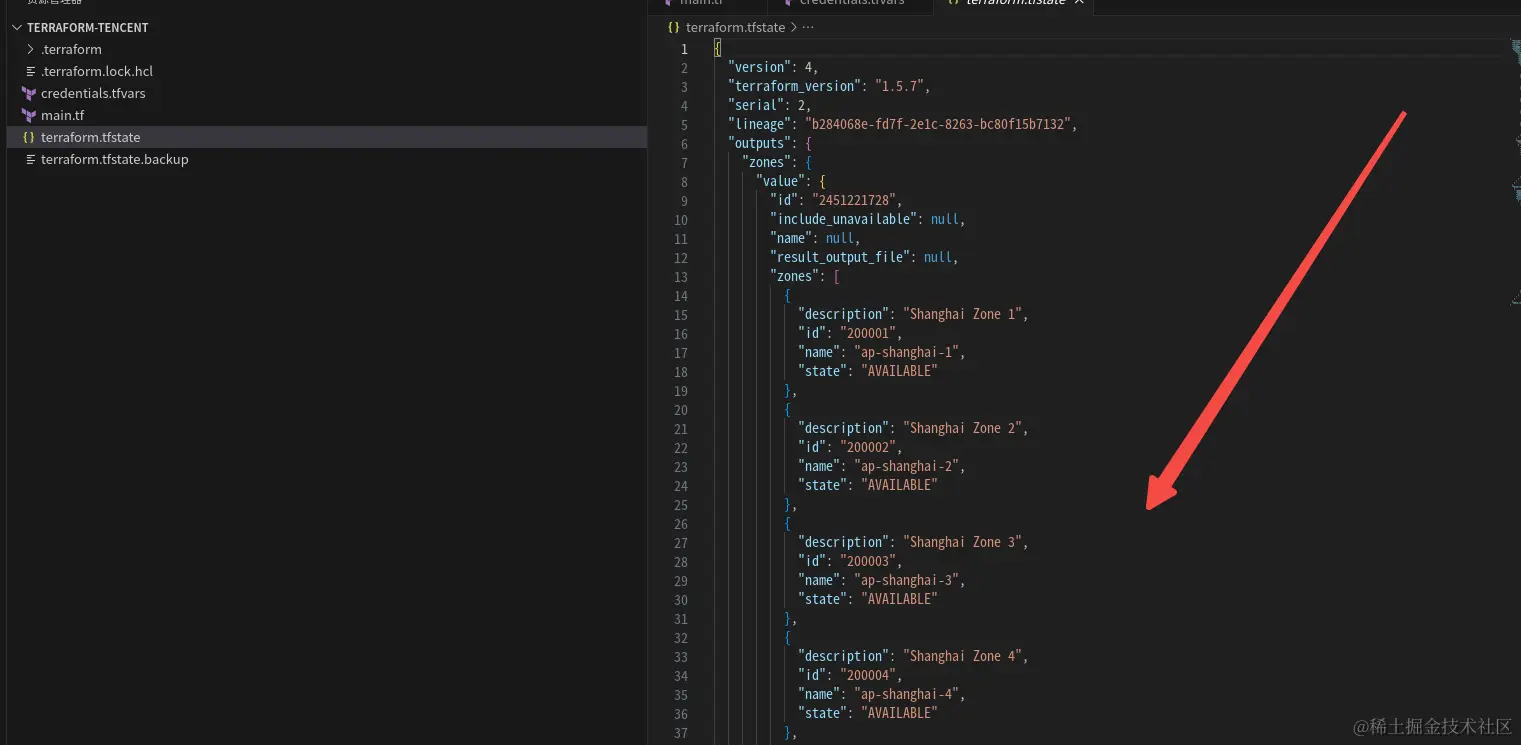
Task: Click the "ap-shanghai-1" name value
Action: (x=906, y=352)
